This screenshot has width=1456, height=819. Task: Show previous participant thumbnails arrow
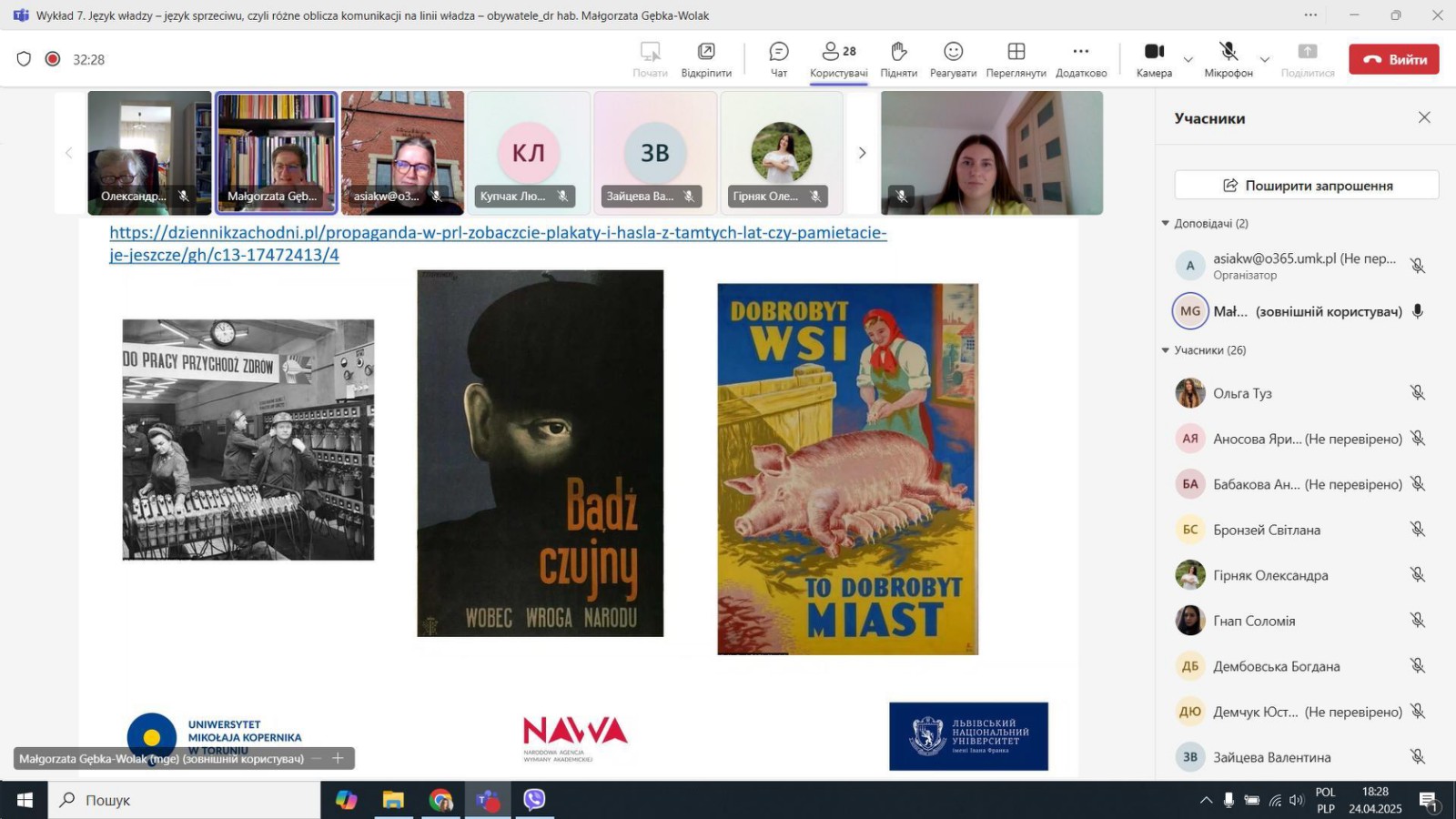[68, 153]
